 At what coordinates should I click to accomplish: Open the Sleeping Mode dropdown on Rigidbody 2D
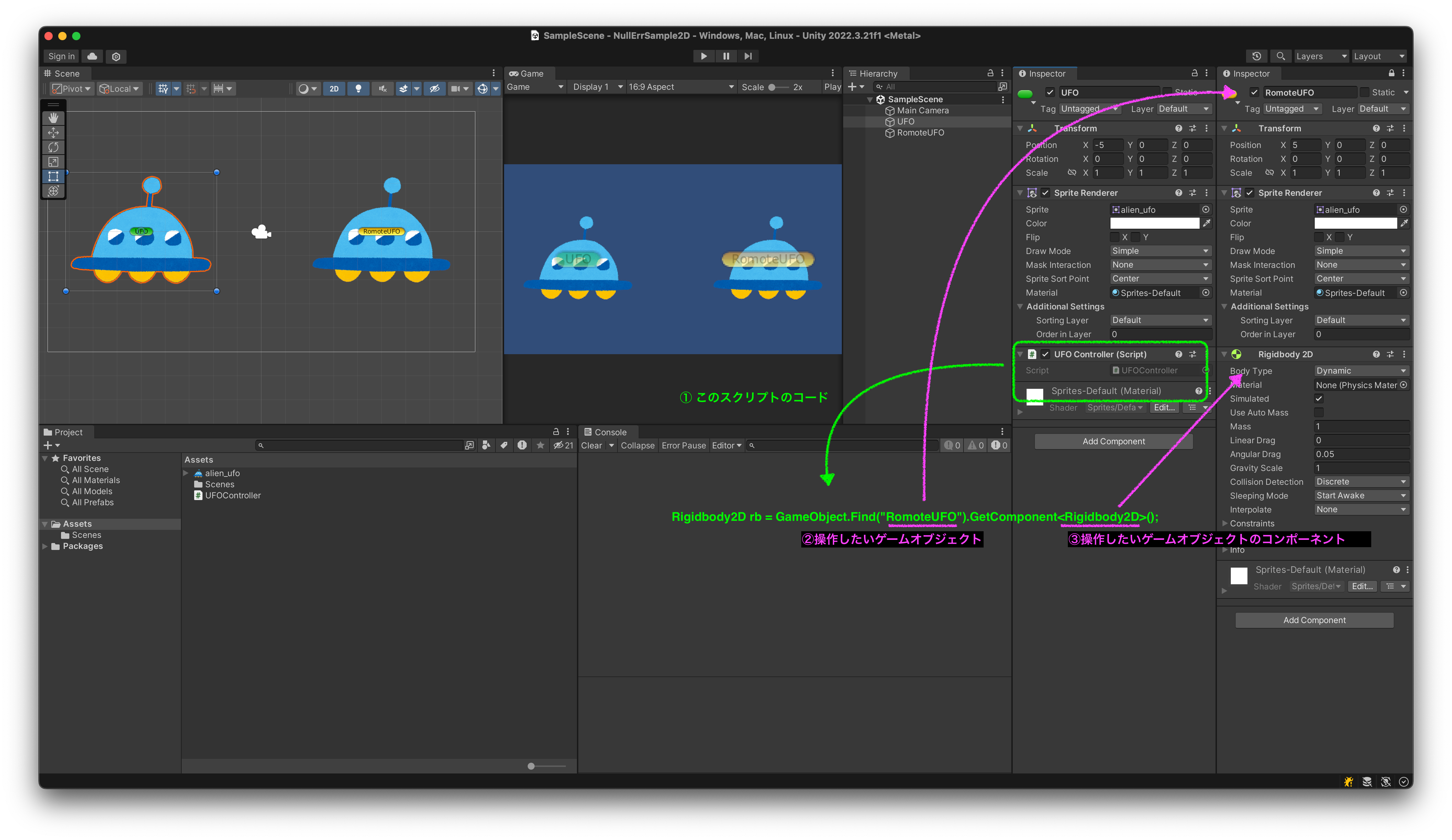[1361, 495]
